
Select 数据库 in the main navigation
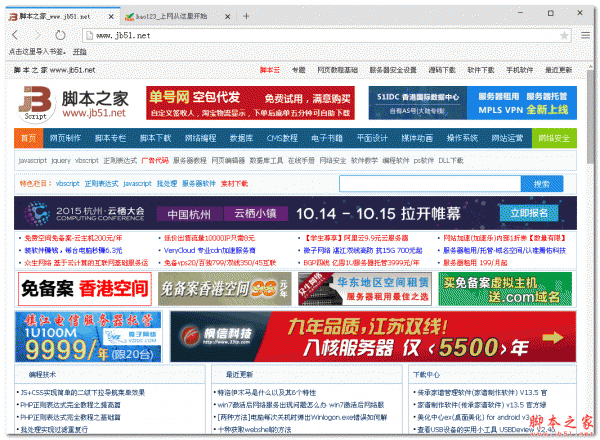tap(241, 138)
